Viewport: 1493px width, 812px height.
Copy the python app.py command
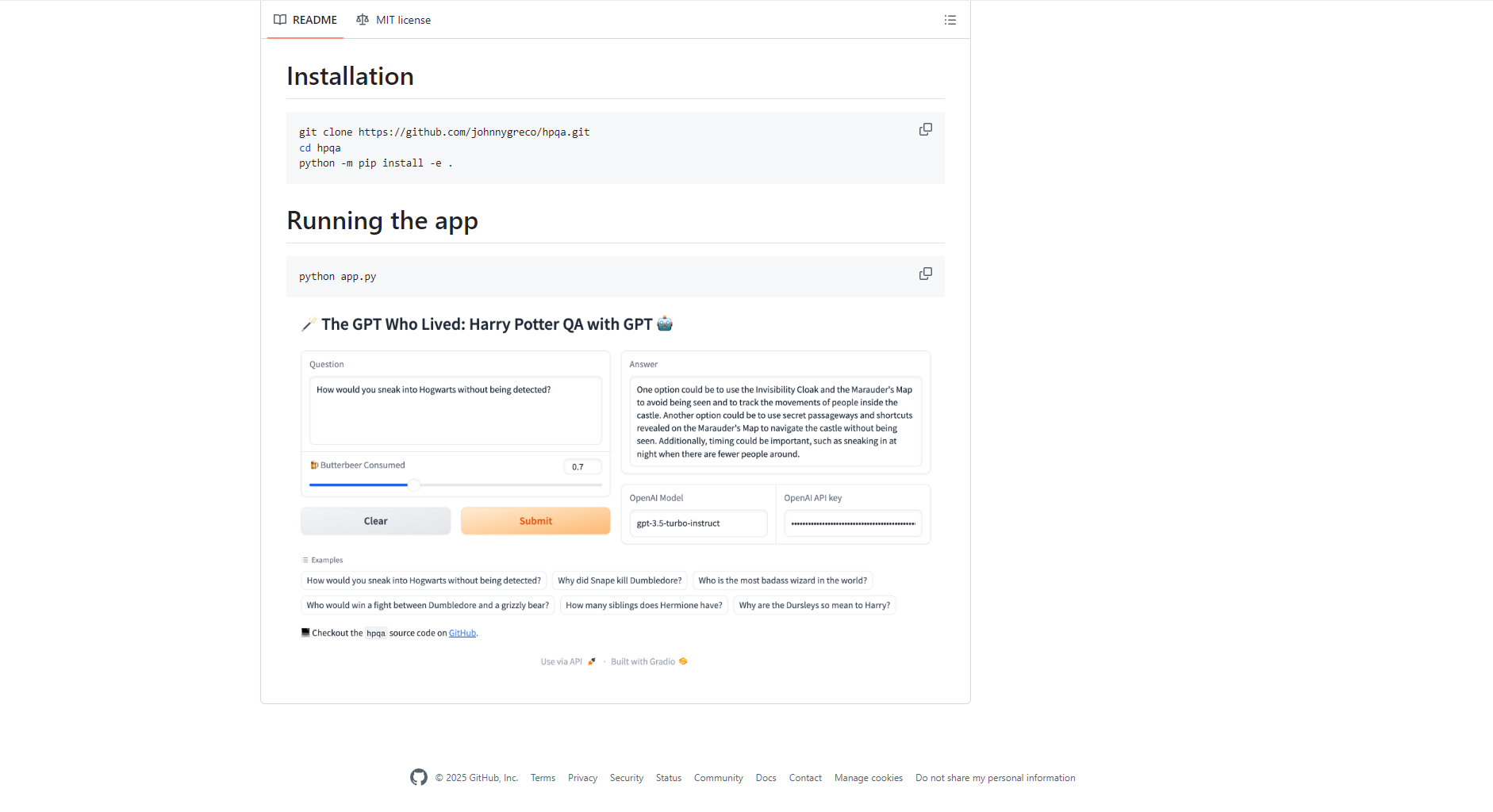925,274
